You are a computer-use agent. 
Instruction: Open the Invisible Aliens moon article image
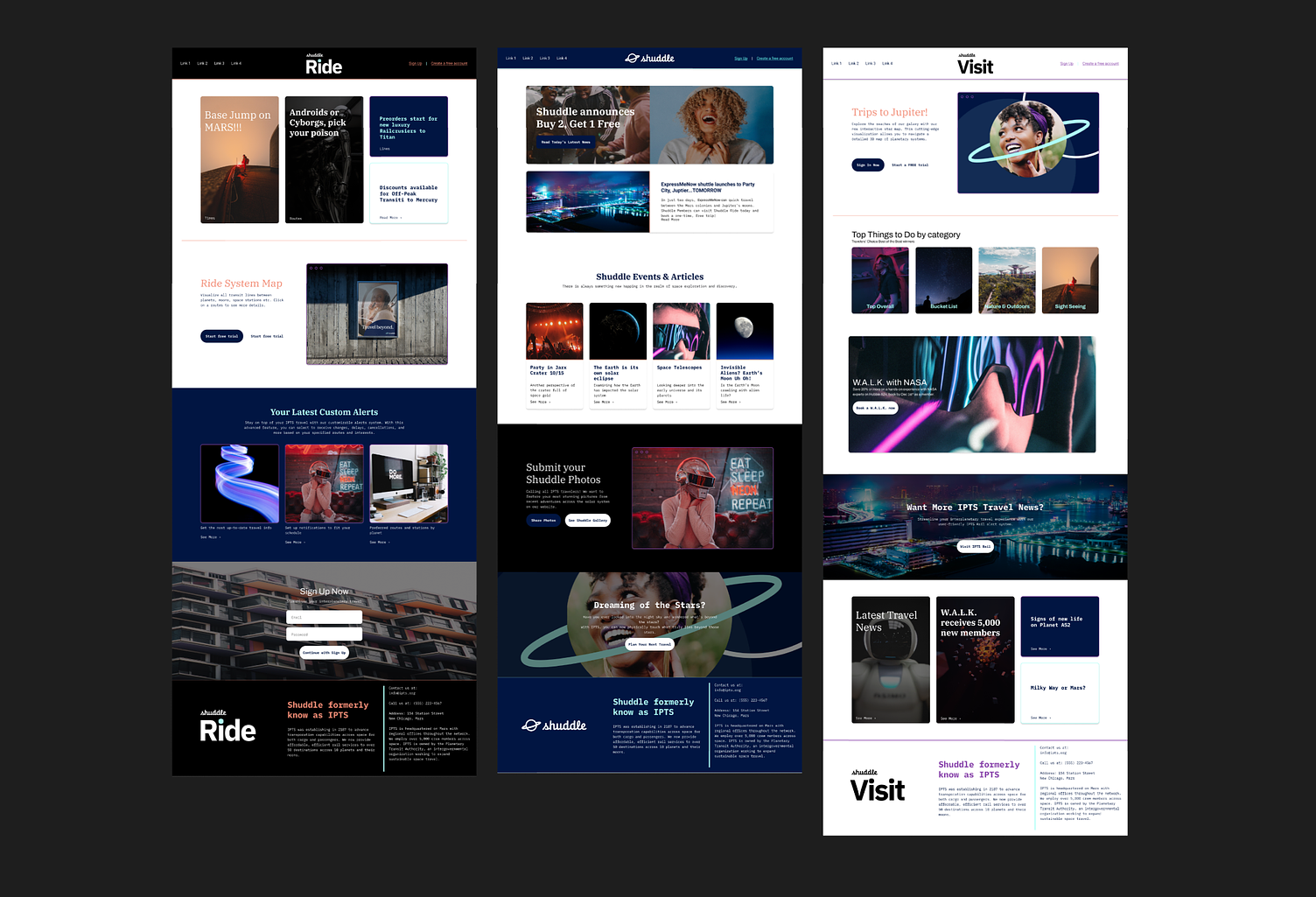(745, 331)
